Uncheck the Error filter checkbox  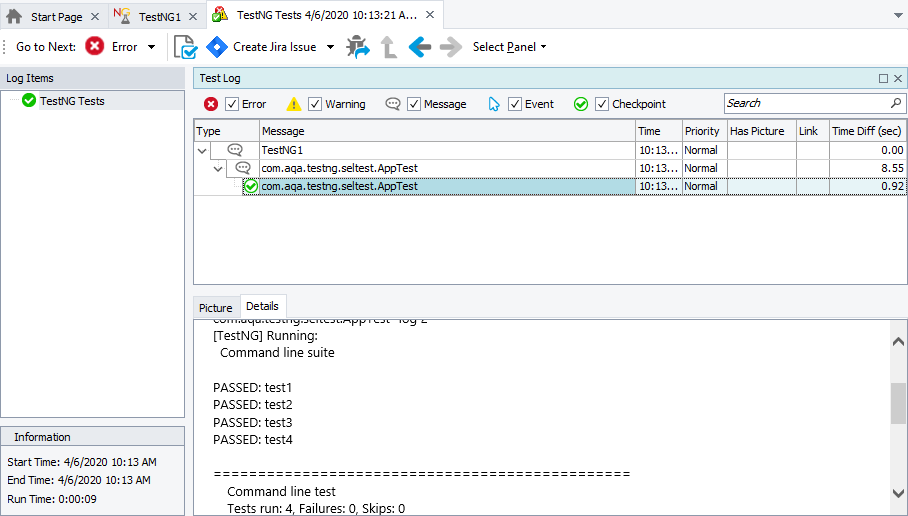(232, 104)
